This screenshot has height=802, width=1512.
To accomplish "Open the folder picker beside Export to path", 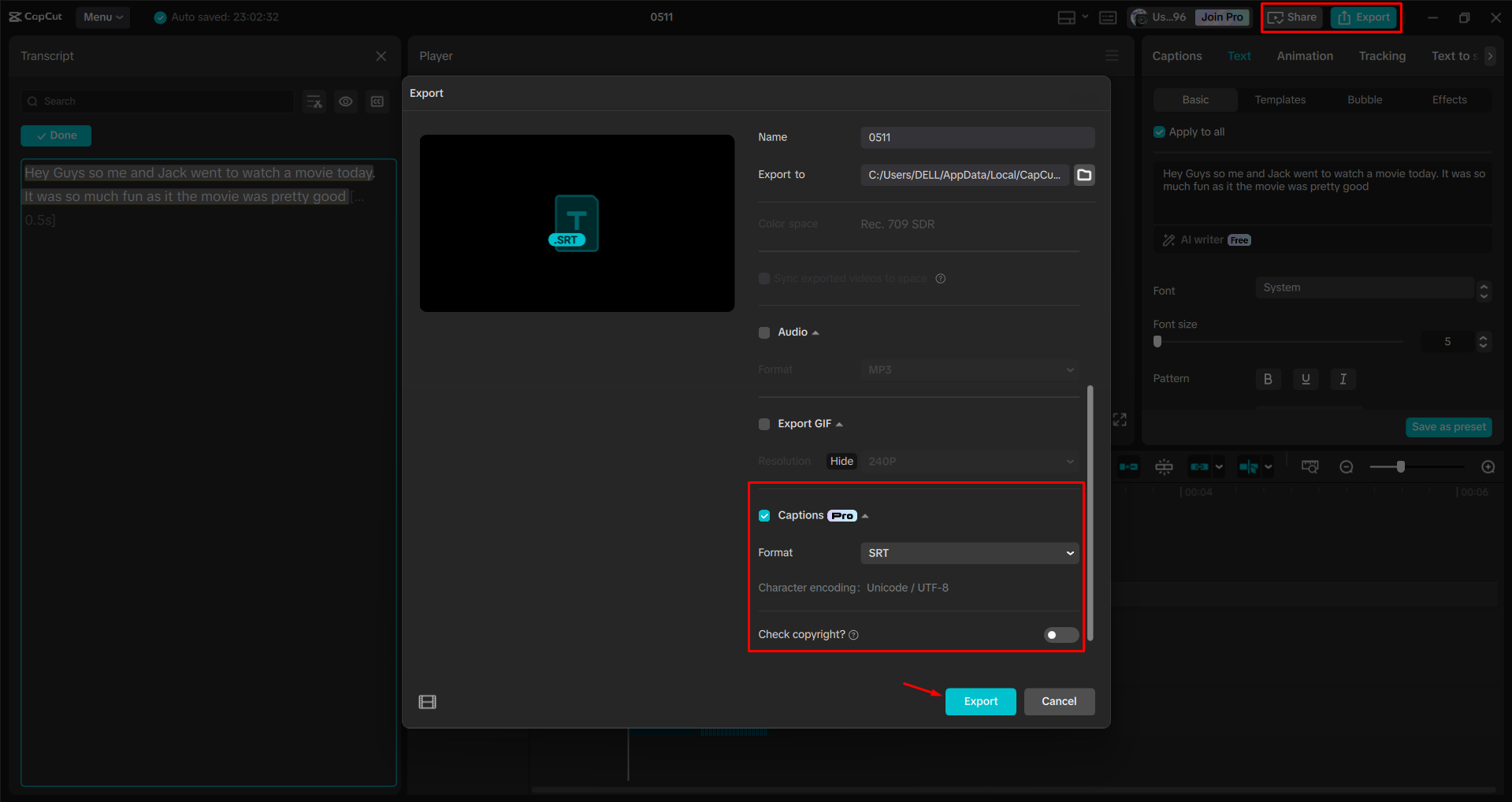I will click(x=1083, y=175).
